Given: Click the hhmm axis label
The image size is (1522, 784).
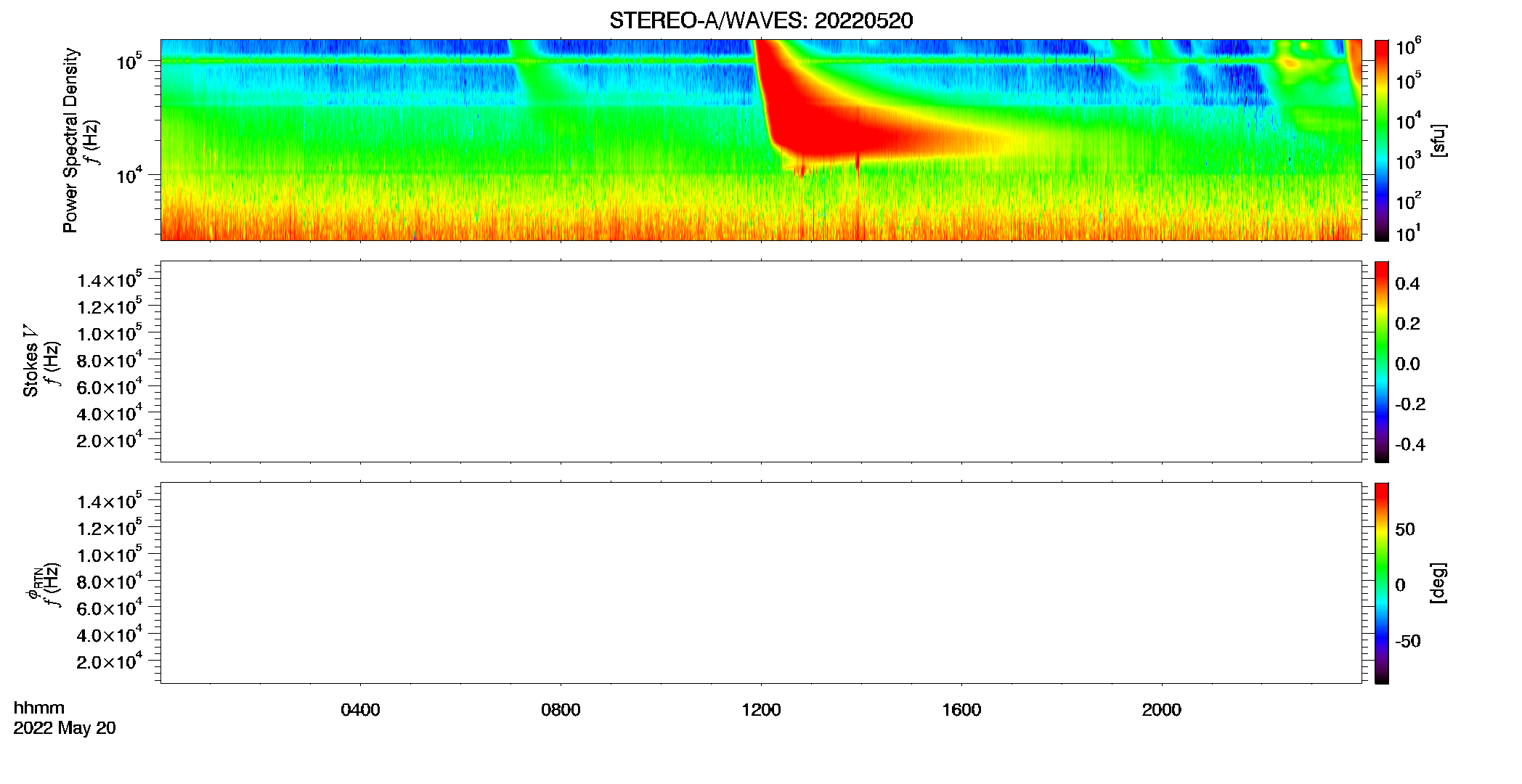Looking at the screenshot, I should coord(39,708).
